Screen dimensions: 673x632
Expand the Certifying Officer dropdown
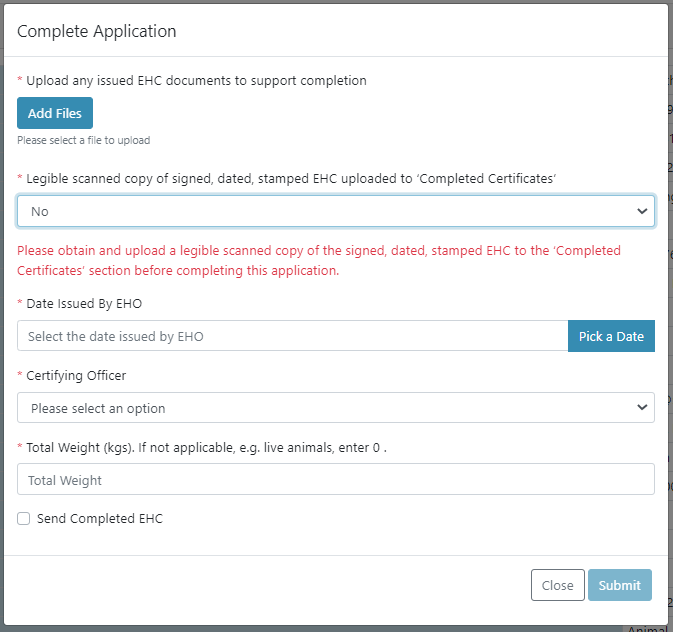coord(336,407)
